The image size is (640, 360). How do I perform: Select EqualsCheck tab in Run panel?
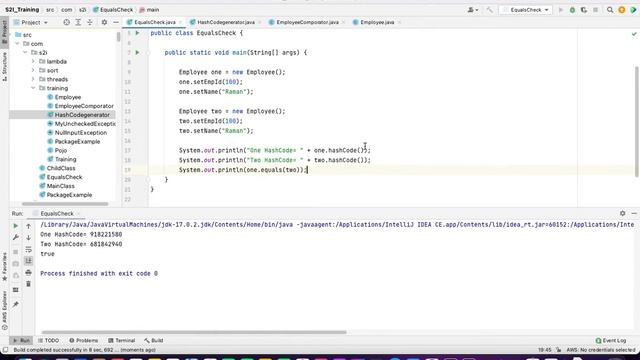57,213
